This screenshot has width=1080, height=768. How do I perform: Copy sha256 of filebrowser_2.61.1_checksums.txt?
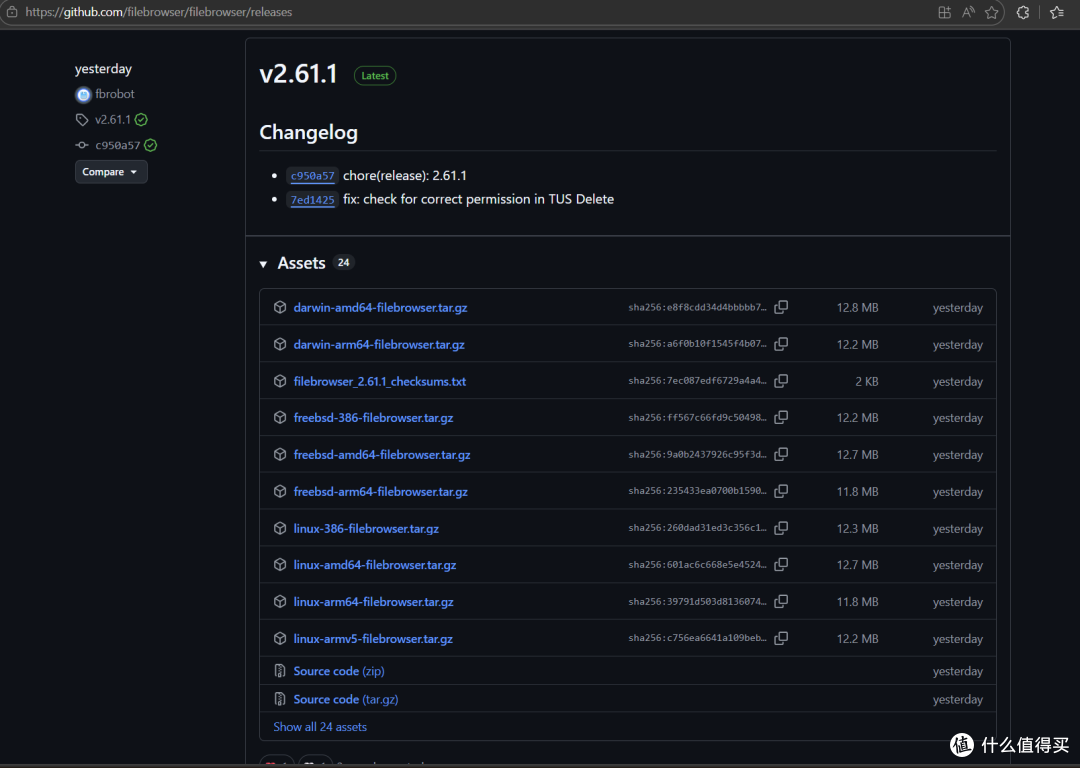coord(780,381)
